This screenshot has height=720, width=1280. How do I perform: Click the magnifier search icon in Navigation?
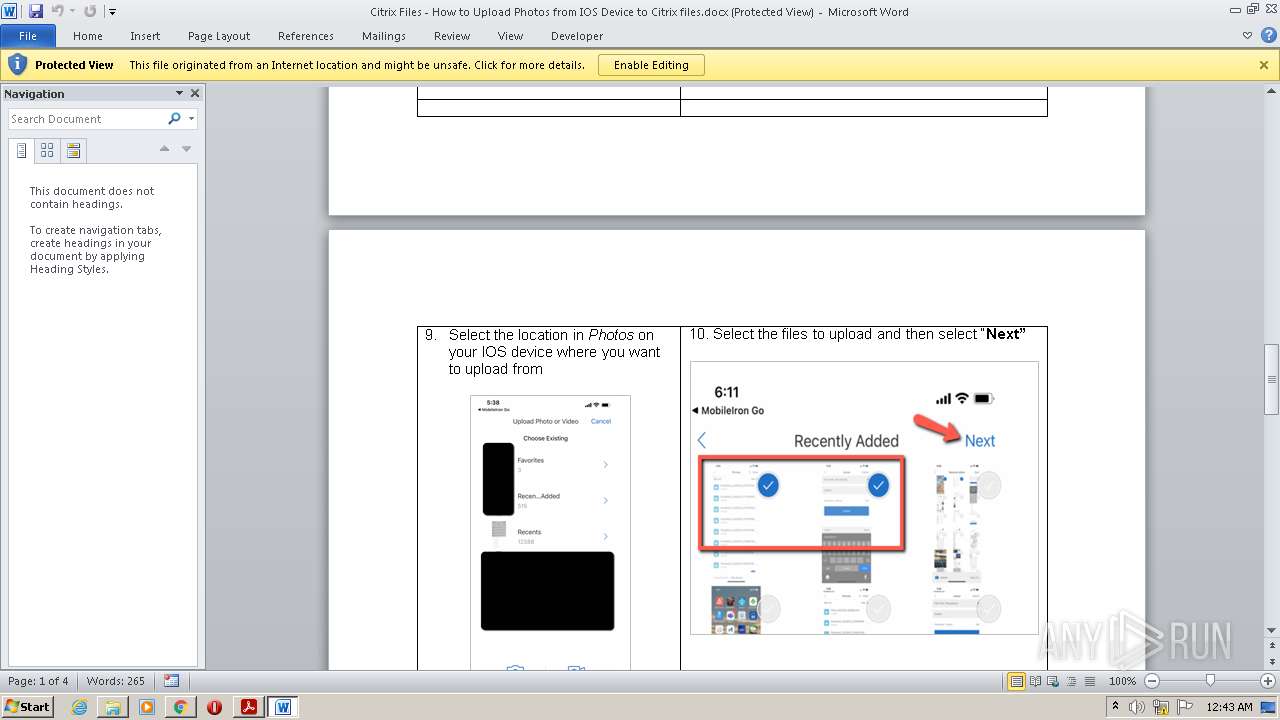174,119
